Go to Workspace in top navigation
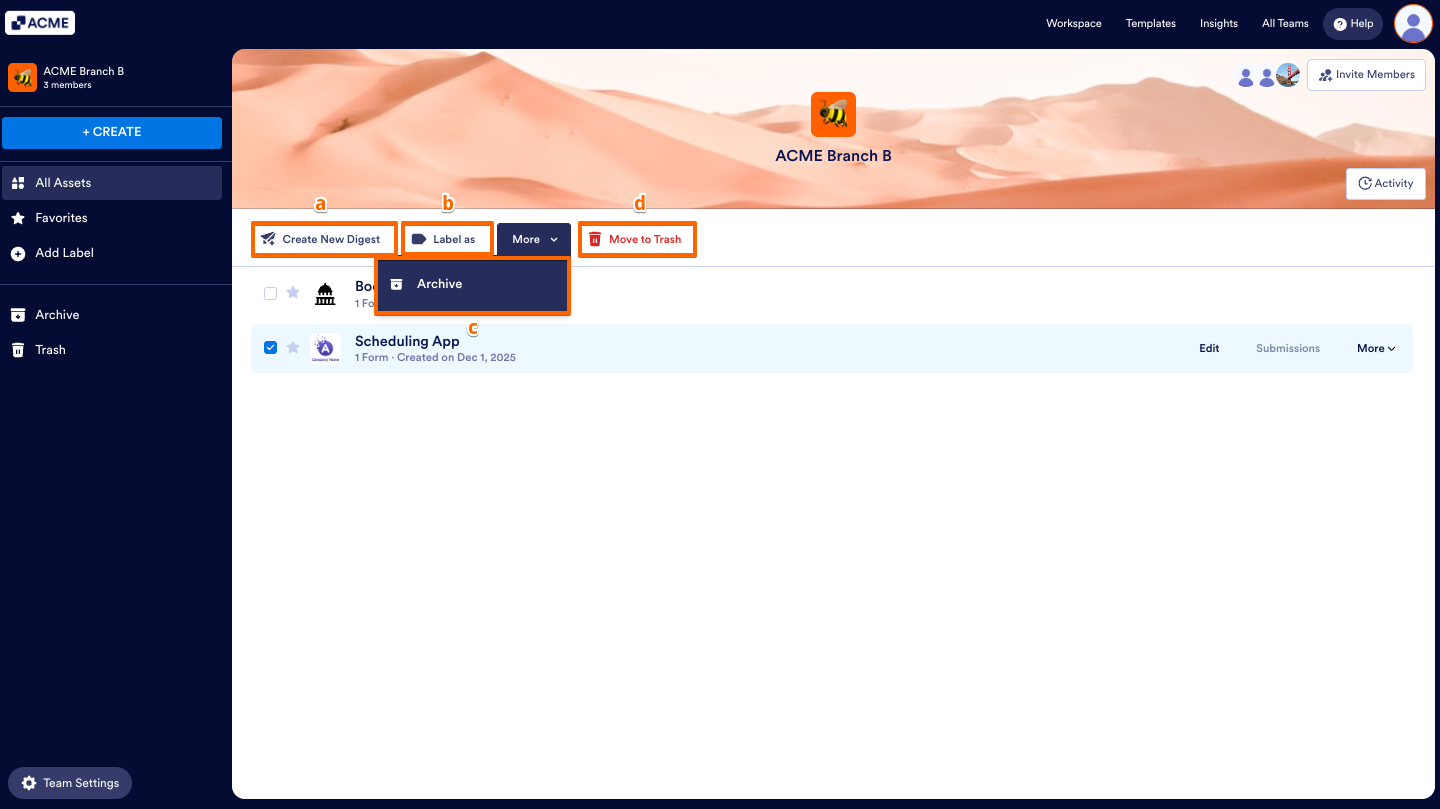This screenshot has width=1440, height=809. pyautogui.click(x=1074, y=23)
